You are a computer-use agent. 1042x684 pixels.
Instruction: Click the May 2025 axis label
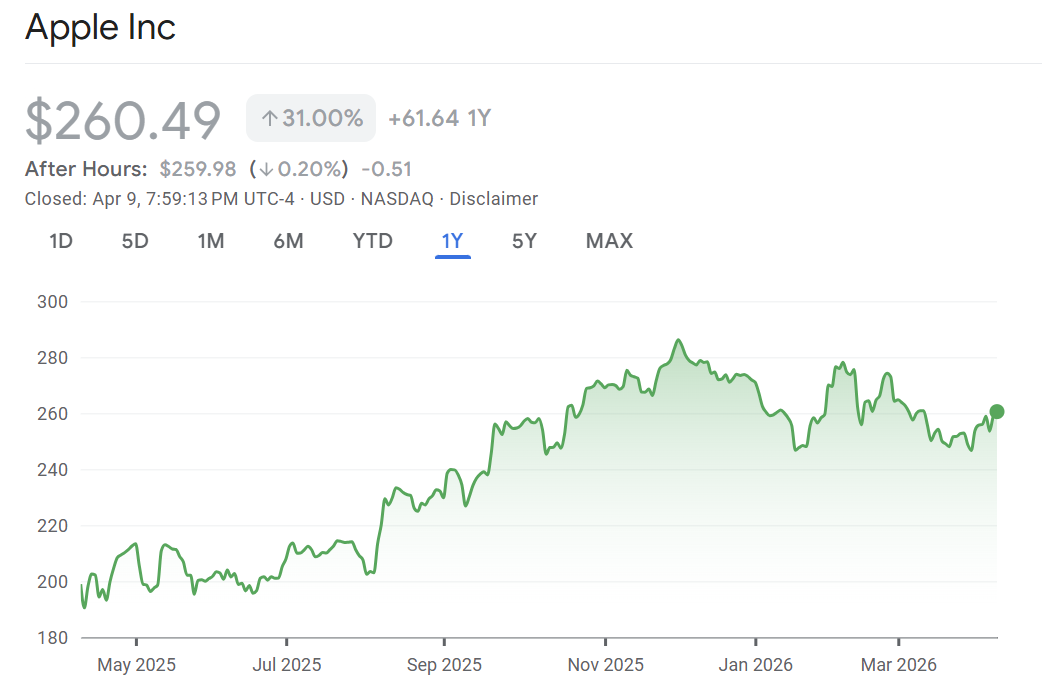[136, 665]
